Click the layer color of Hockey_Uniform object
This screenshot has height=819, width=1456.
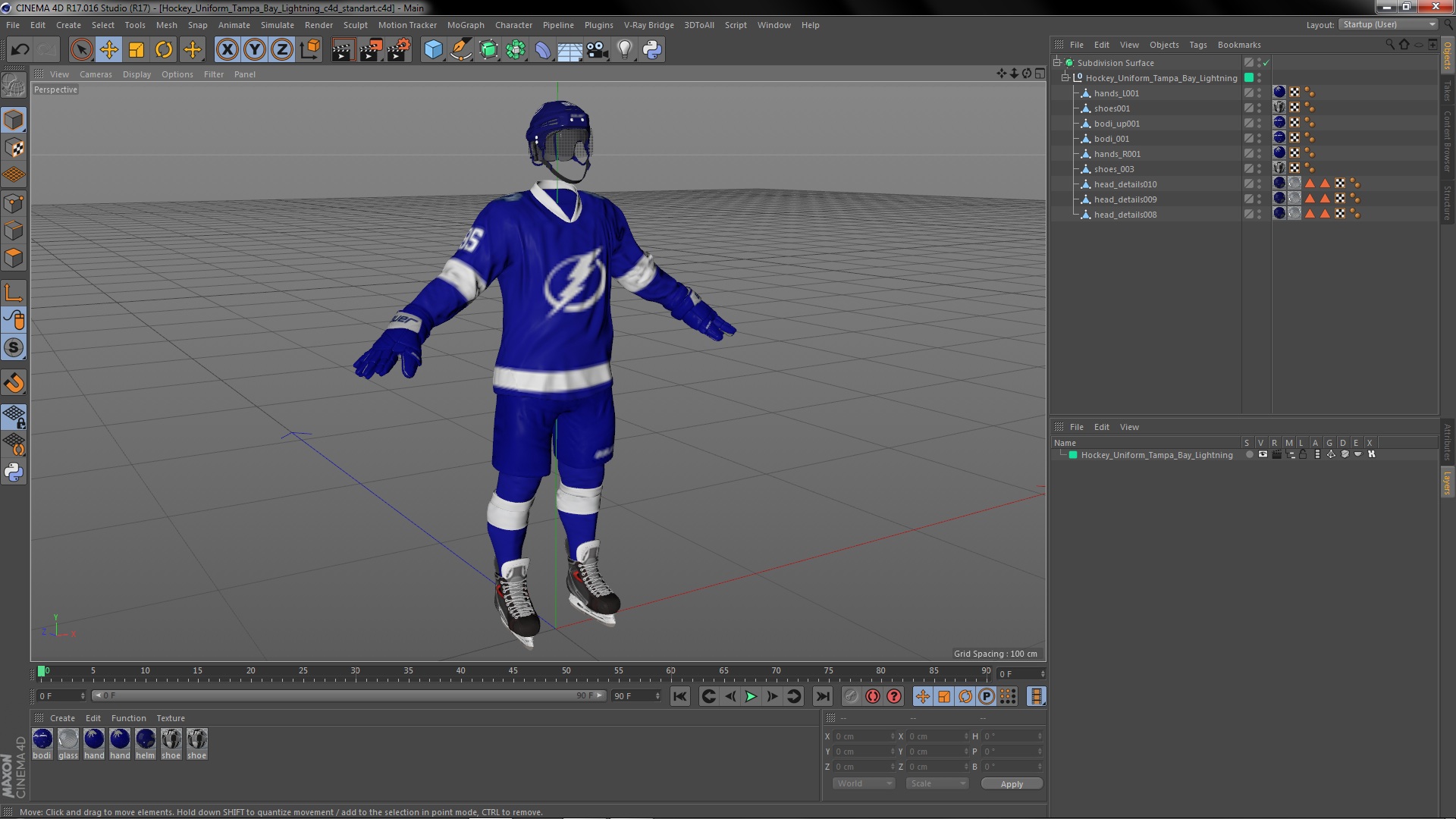pos(1248,77)
